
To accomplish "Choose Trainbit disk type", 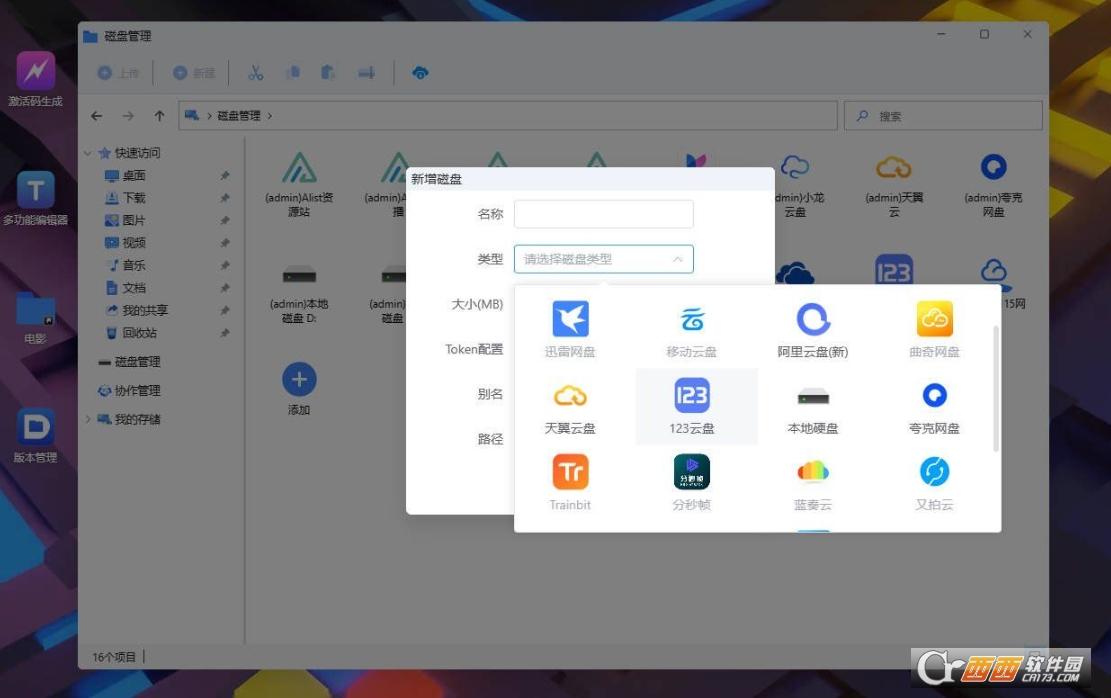I will pos(570,483).
